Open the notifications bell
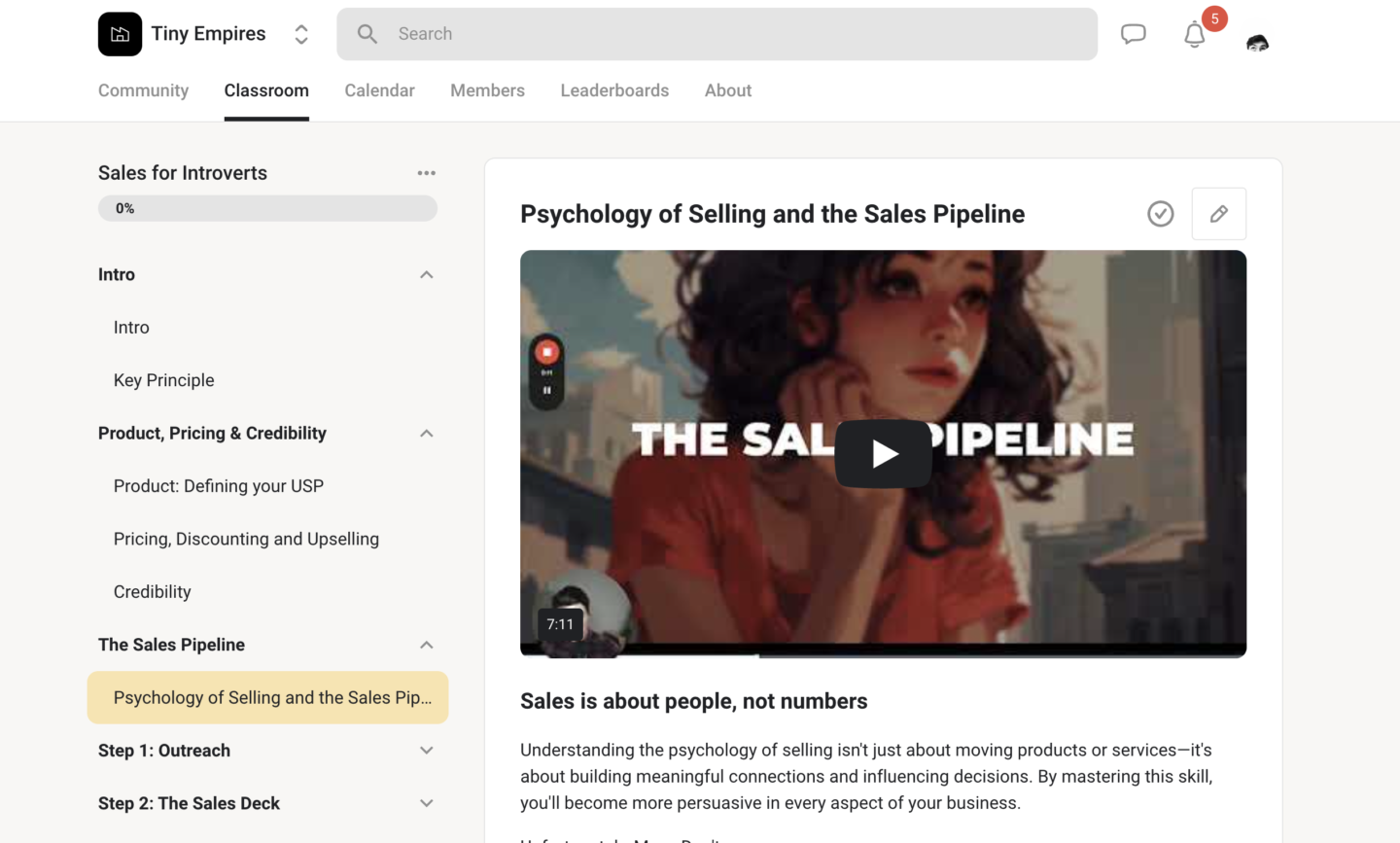The width and height of the screenshot is (1400, 843). tap(1194, 35)
